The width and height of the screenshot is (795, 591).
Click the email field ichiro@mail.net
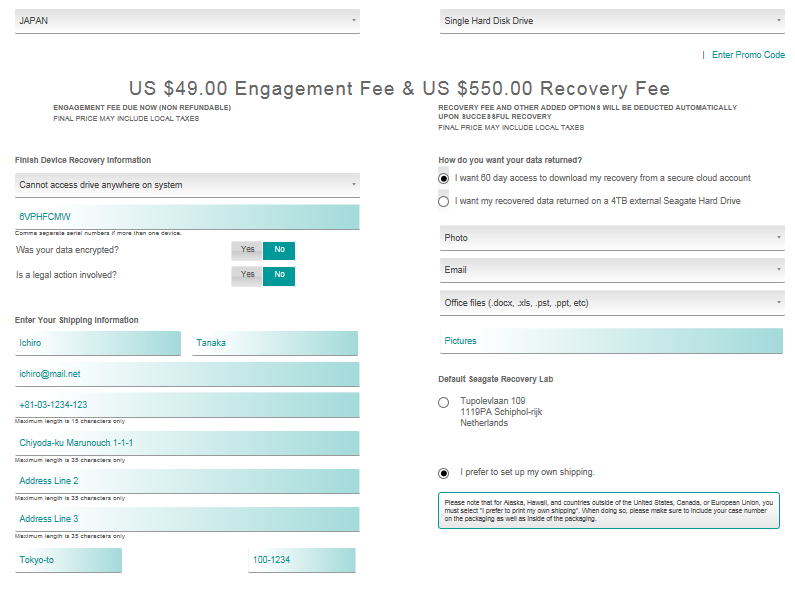click(x=187, y=374)
